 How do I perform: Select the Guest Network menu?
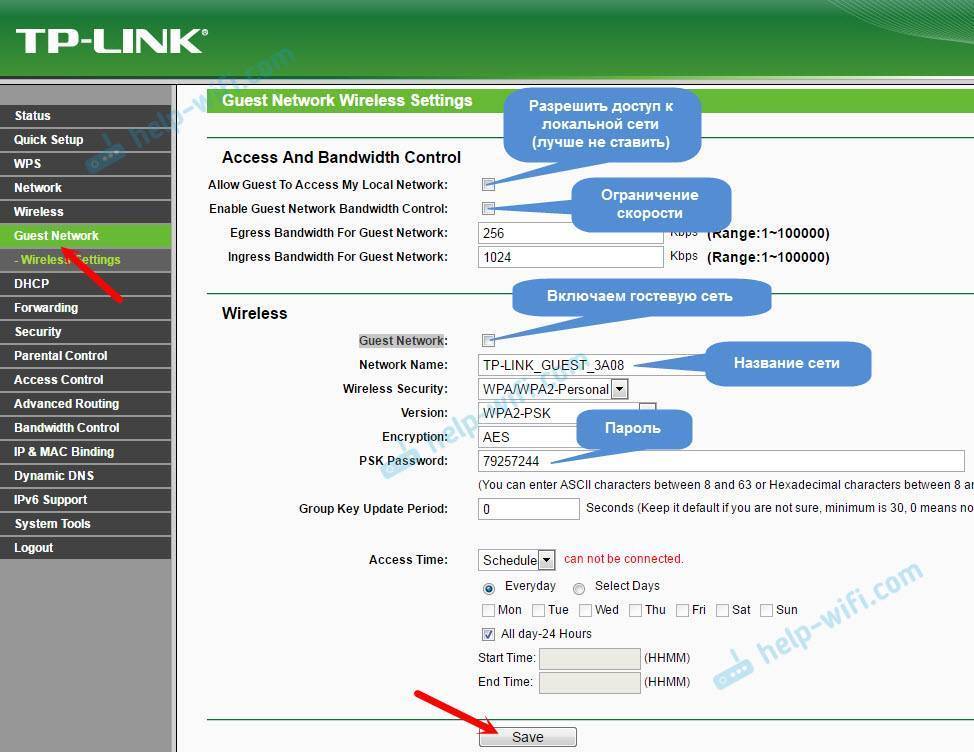click(x=85, y=236)
